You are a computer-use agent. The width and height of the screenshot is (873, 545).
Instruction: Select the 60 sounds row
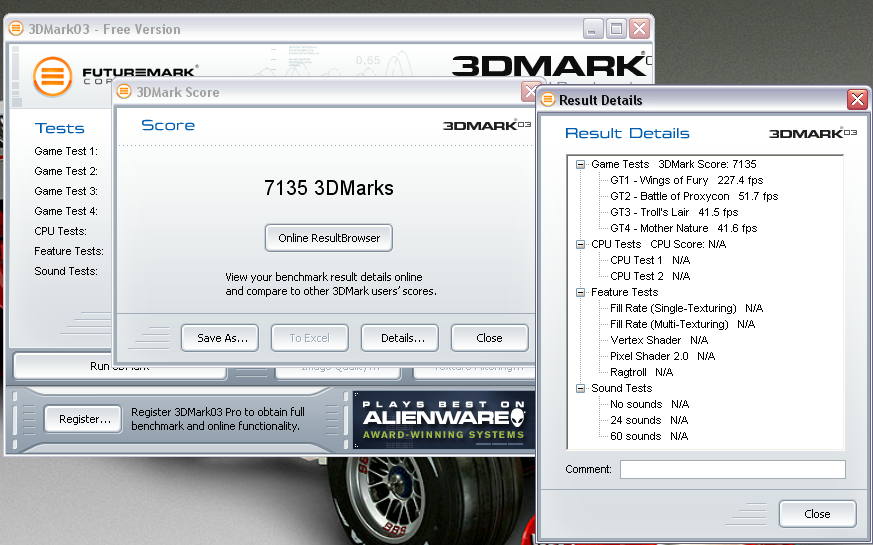coord(649,436)
